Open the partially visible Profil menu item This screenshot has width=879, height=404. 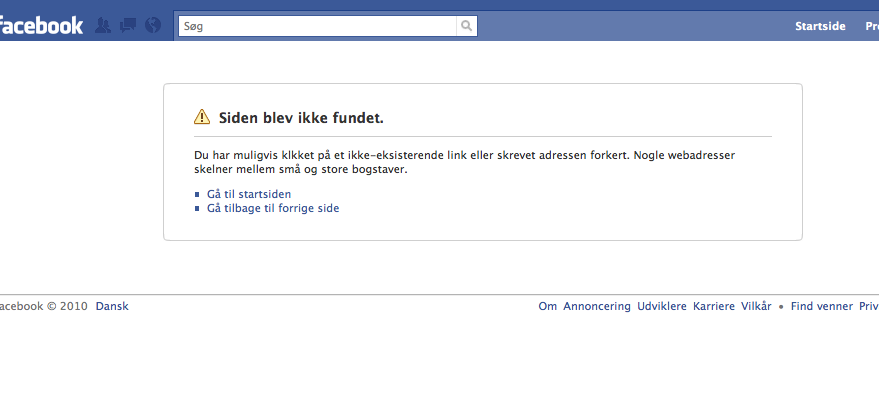[871, 27]
